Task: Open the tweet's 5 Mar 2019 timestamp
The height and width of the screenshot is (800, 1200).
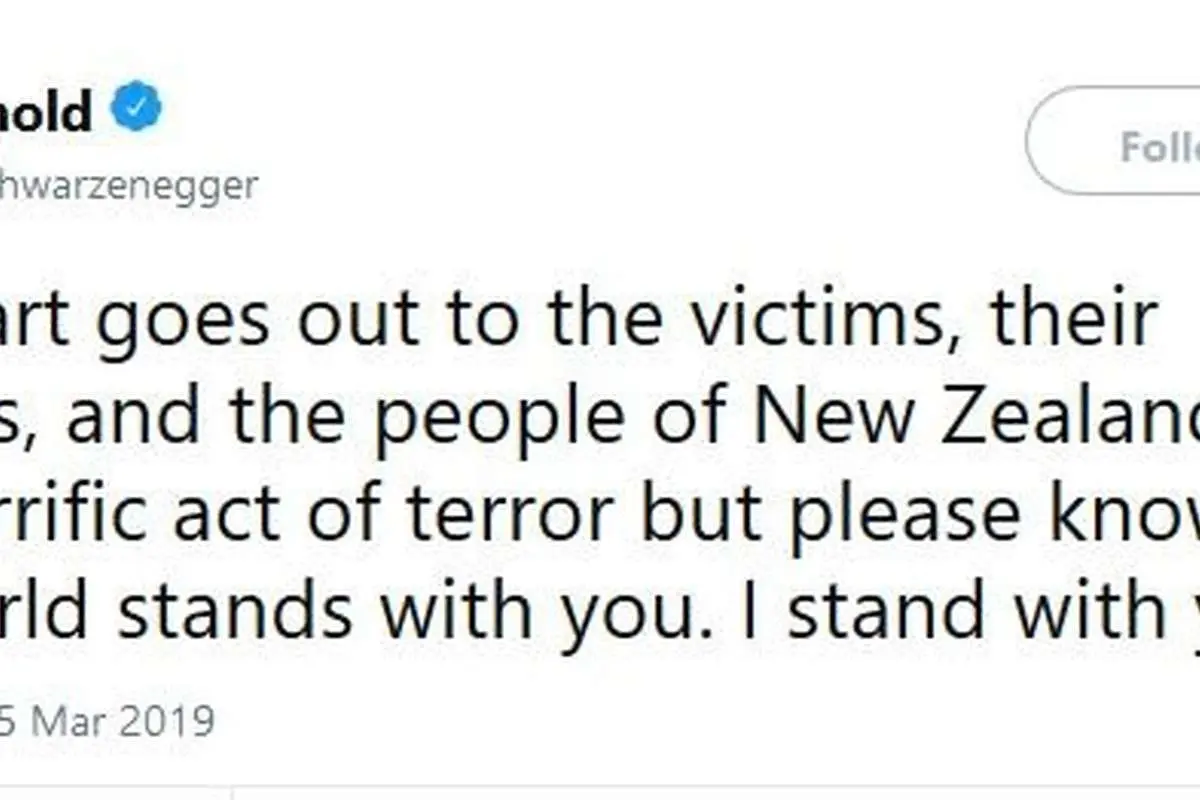Action: coord(107,720)
